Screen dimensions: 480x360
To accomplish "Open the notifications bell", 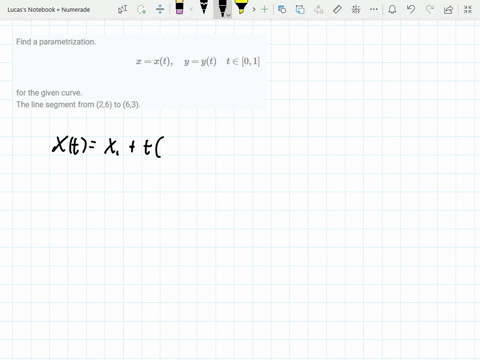I will [392, 9].
